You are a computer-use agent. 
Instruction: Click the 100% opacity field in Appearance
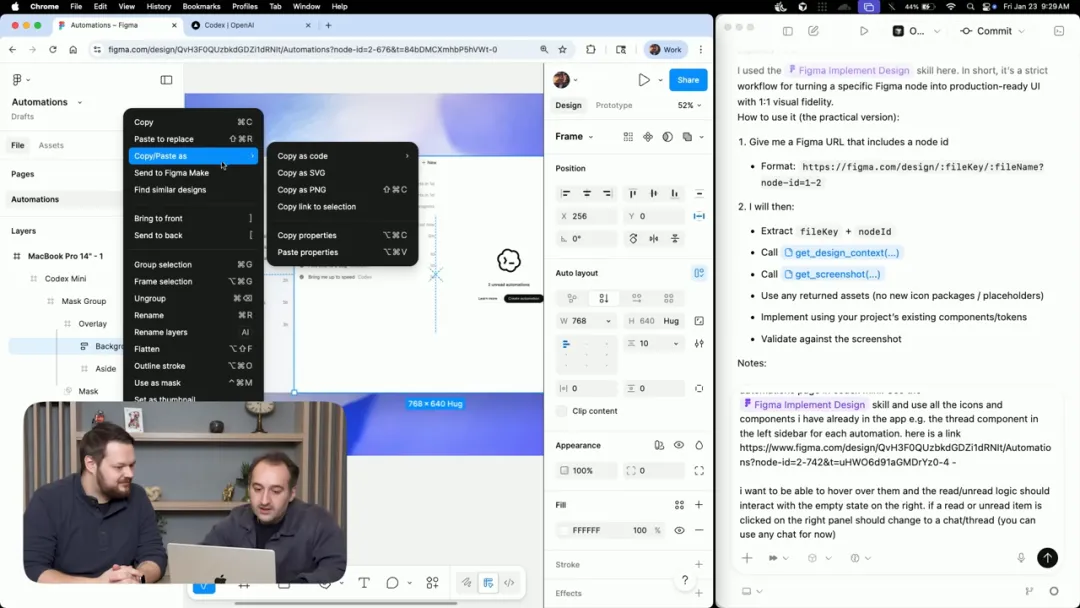pyautogui.click(x=586, y=471)
